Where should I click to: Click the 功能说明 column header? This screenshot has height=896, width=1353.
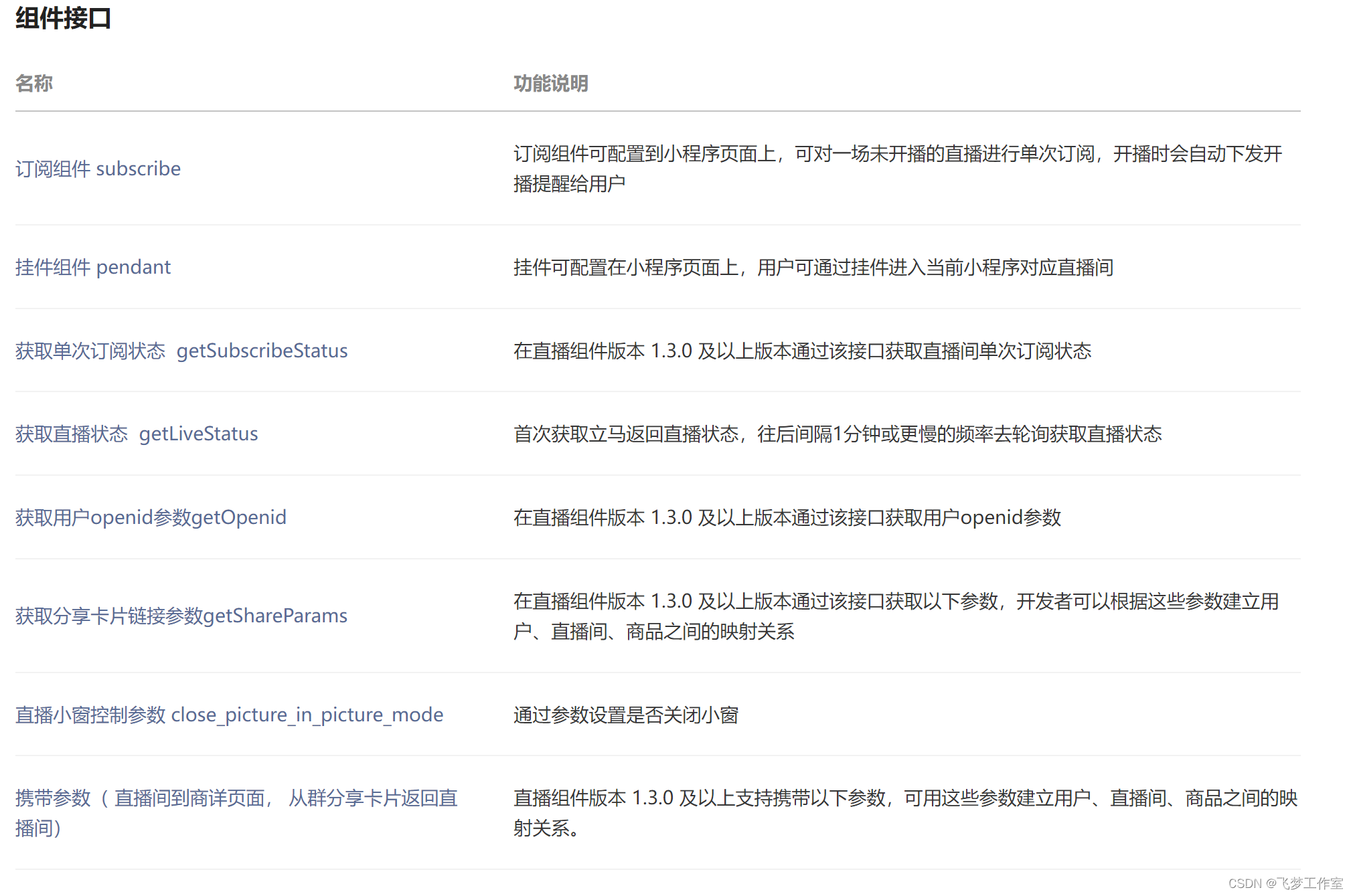click(x=550, y=84)
